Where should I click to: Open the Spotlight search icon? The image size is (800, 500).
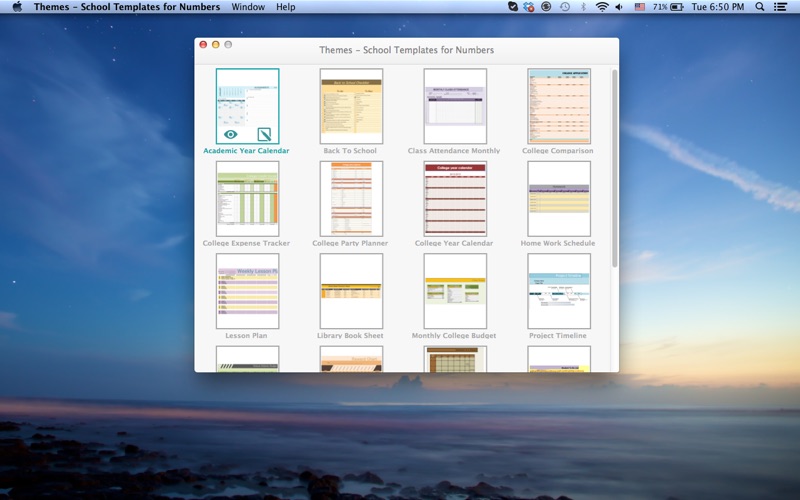[x=760, y=7]
